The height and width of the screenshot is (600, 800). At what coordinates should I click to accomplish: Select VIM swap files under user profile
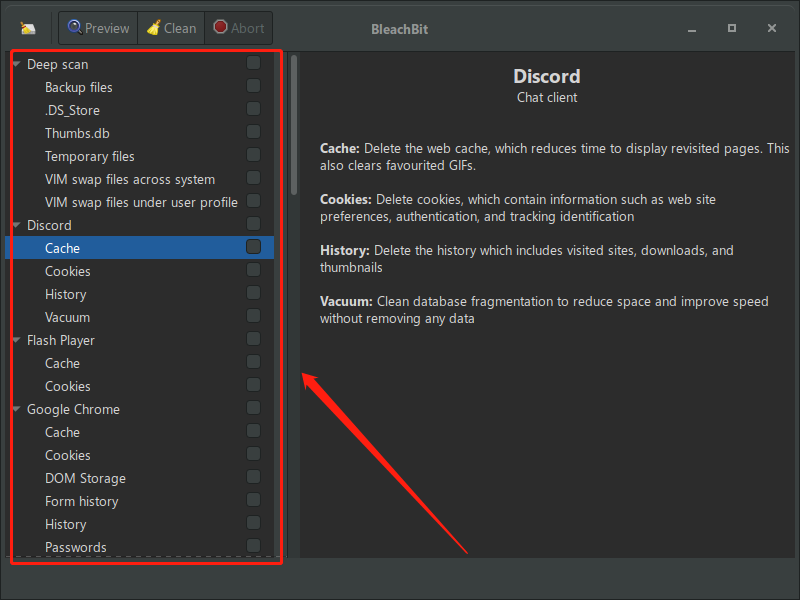[x=141, y=202]
